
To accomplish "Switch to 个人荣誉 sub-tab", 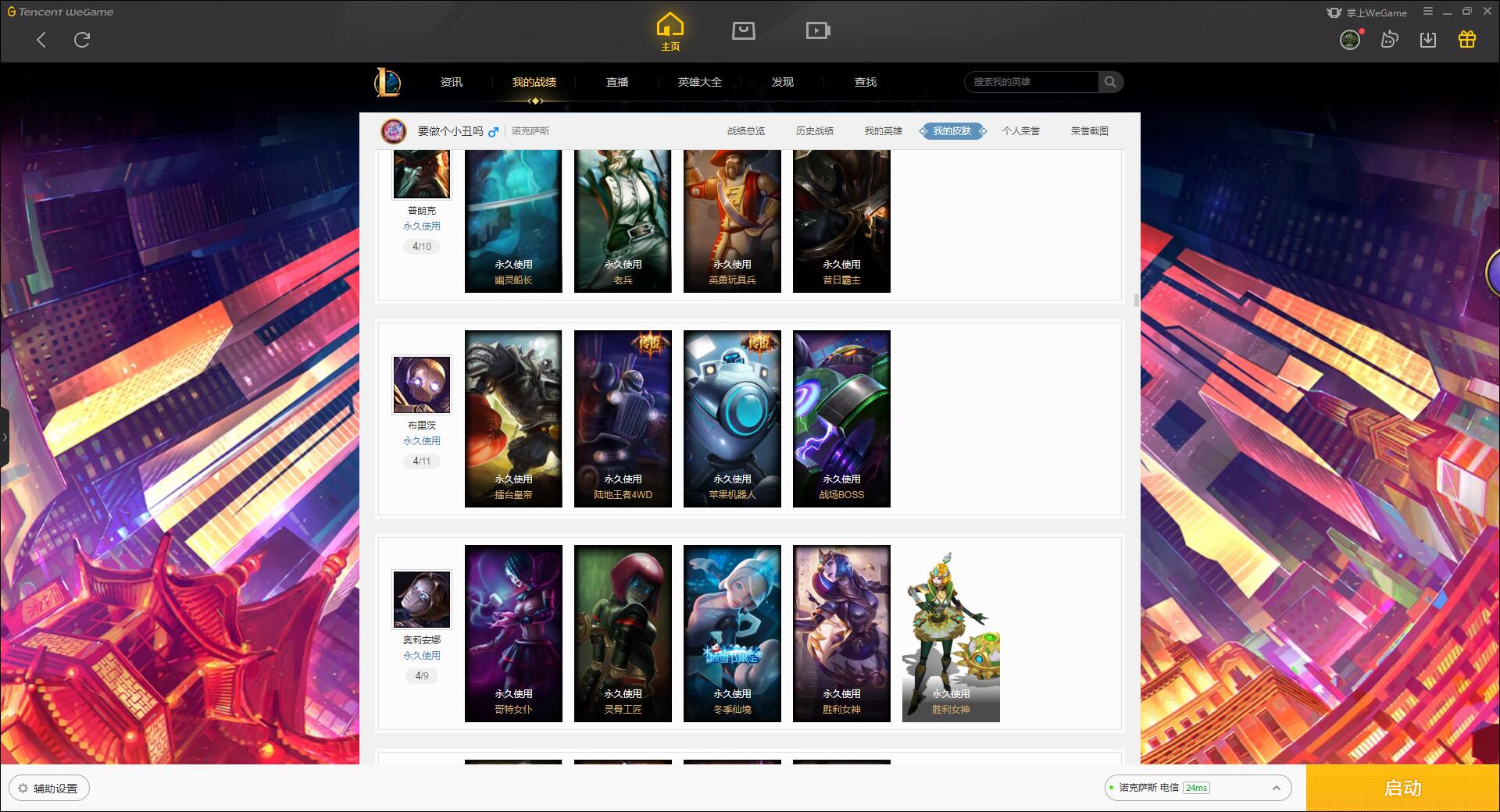I will coord(1021,131).
